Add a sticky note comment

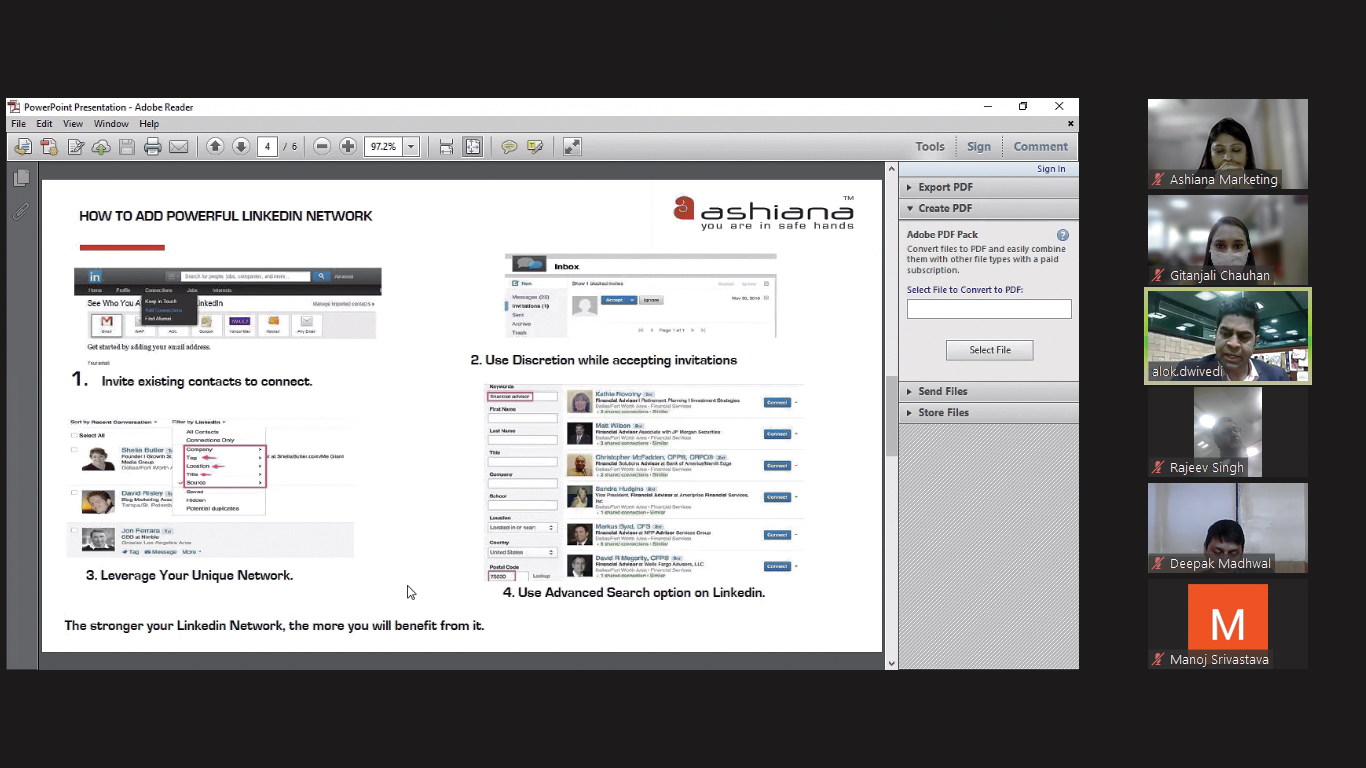coord(509,147)
